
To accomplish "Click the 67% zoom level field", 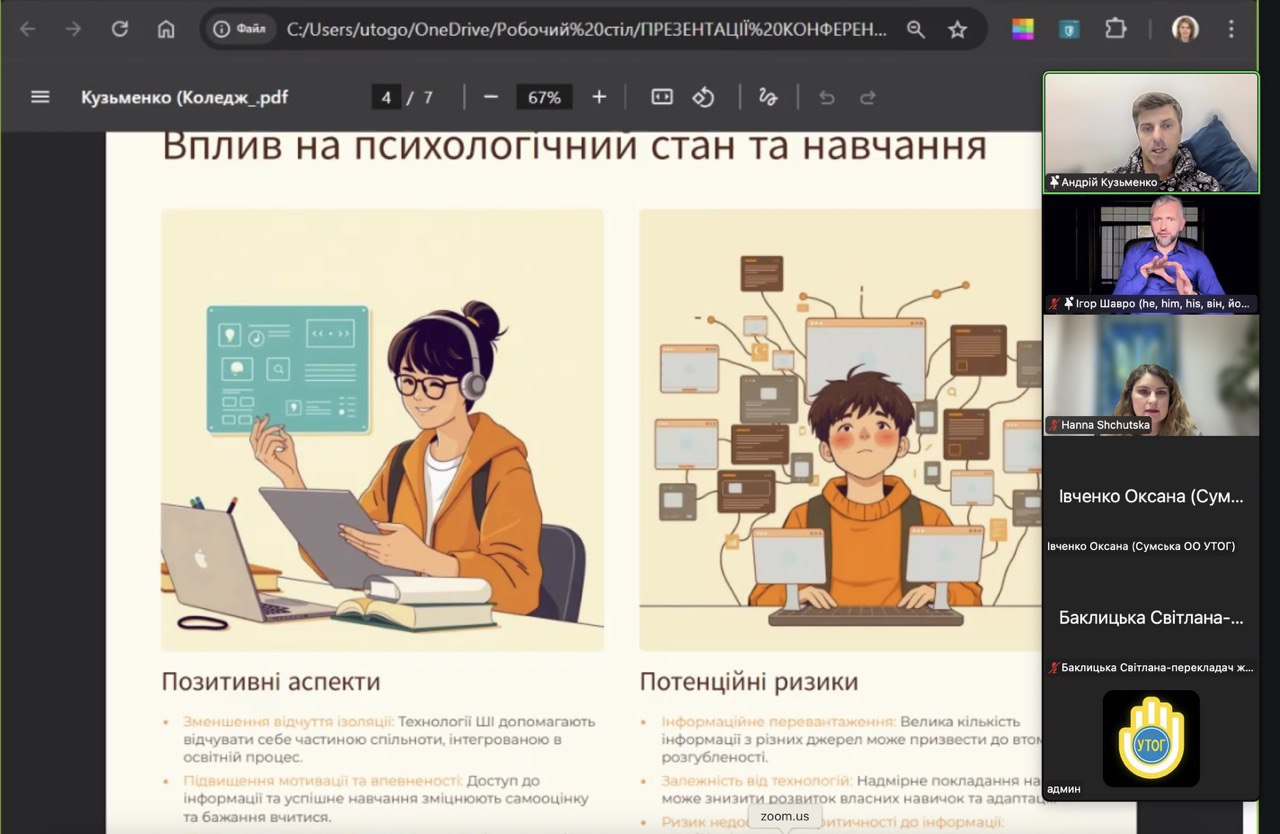I will point(544,97).
